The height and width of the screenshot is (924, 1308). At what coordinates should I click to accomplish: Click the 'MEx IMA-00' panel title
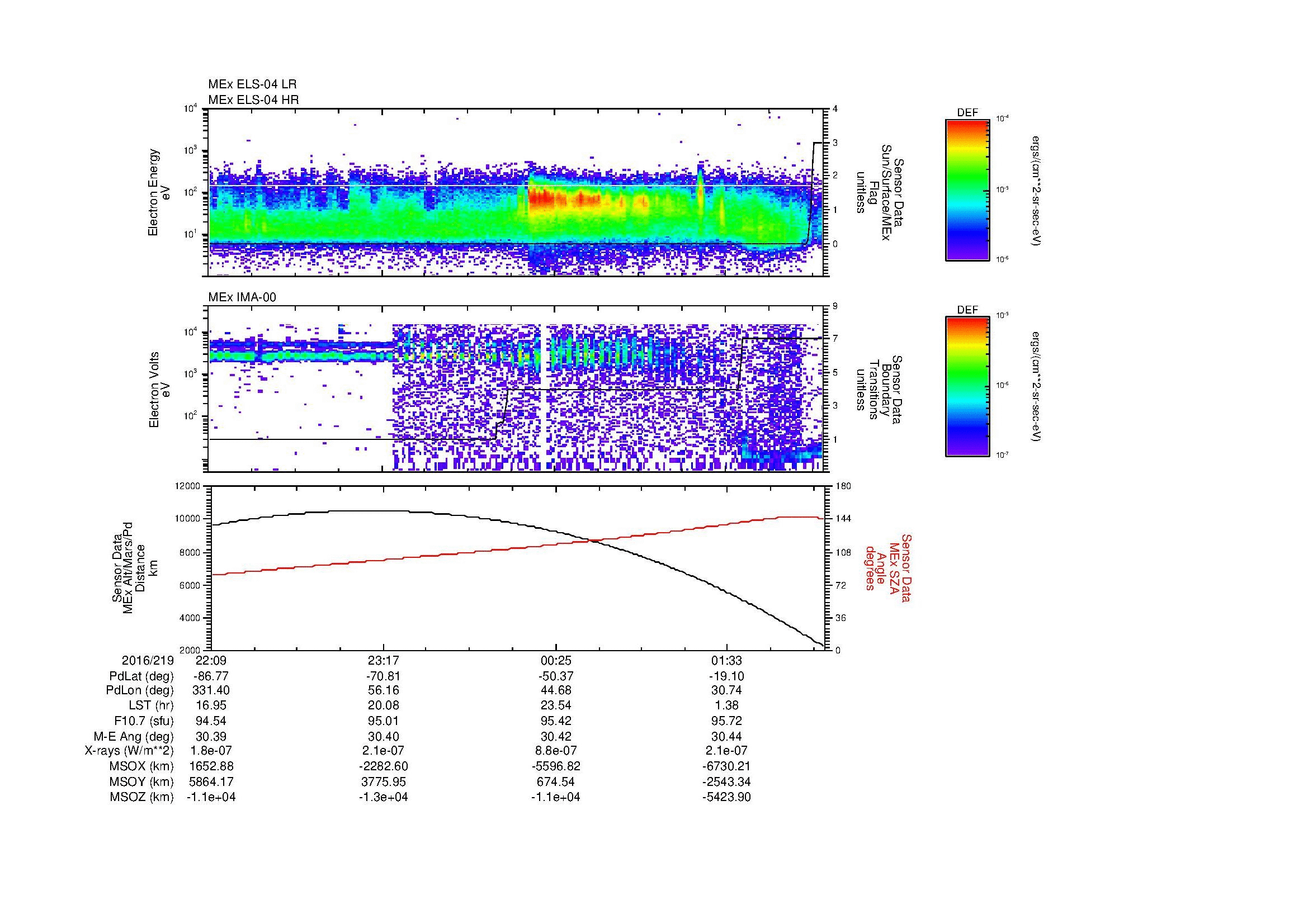pos(242,297)
